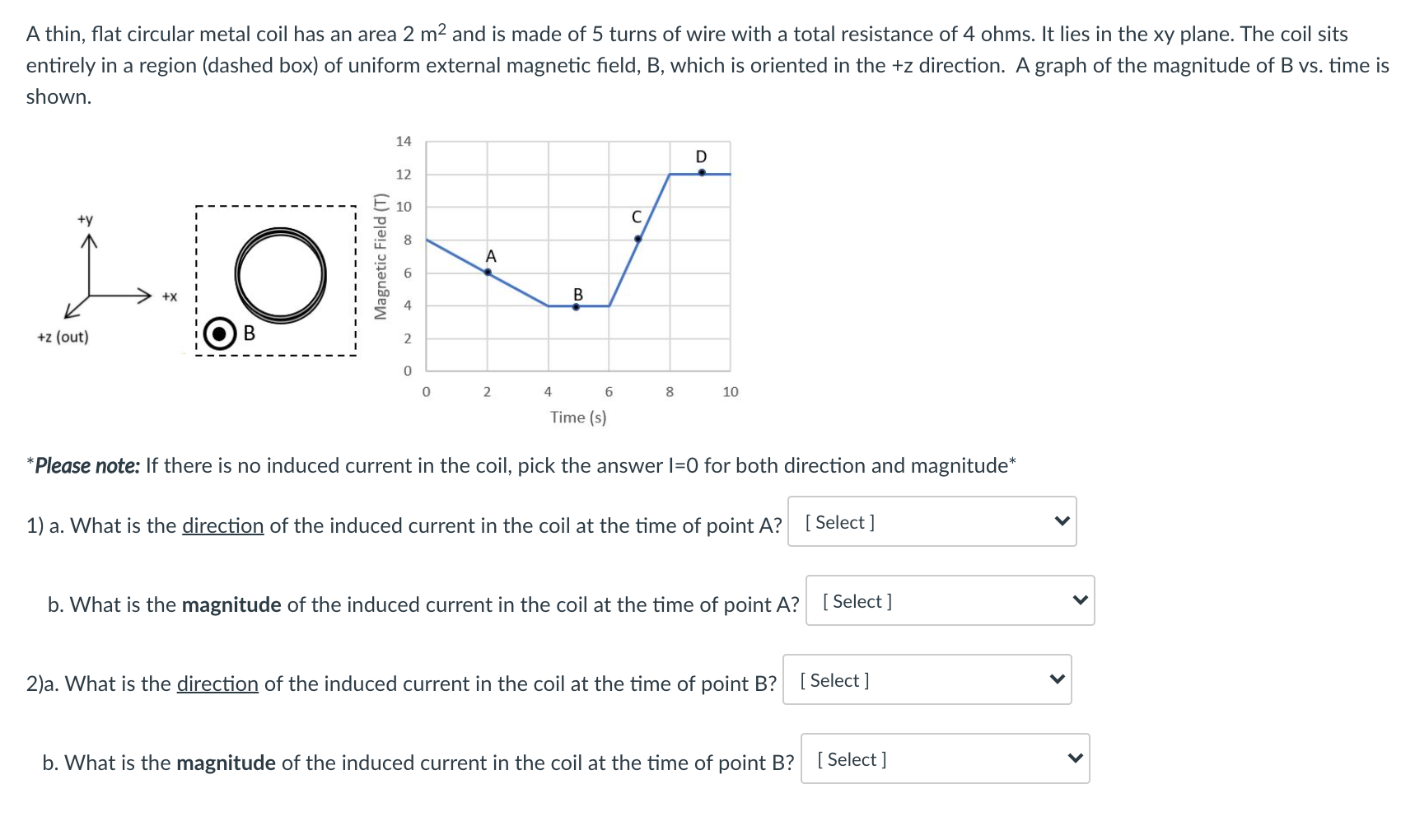This screenshot has width=1415, height=840.
Task: Click the Time (s) axis title
Action: (x=578, y=418)
